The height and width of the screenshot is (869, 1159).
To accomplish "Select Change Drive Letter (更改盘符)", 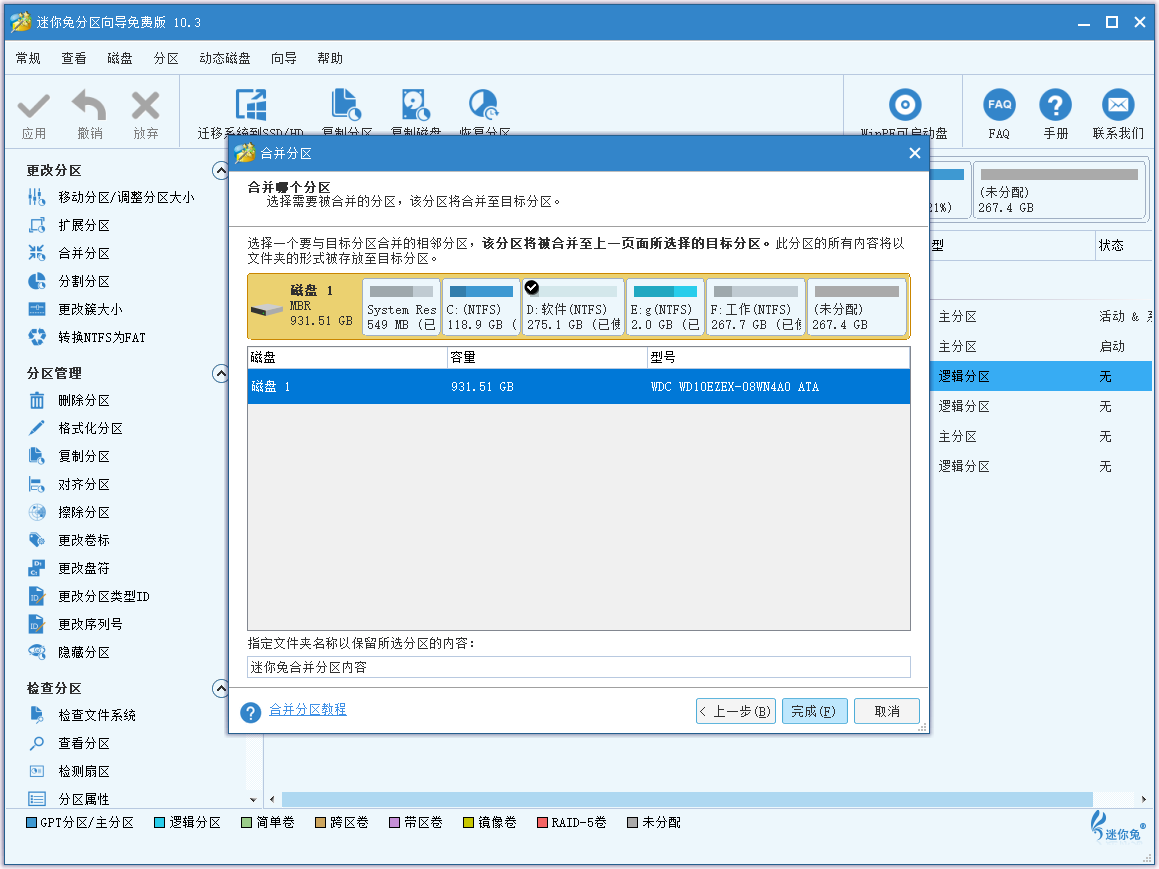I will pos(69,569).
